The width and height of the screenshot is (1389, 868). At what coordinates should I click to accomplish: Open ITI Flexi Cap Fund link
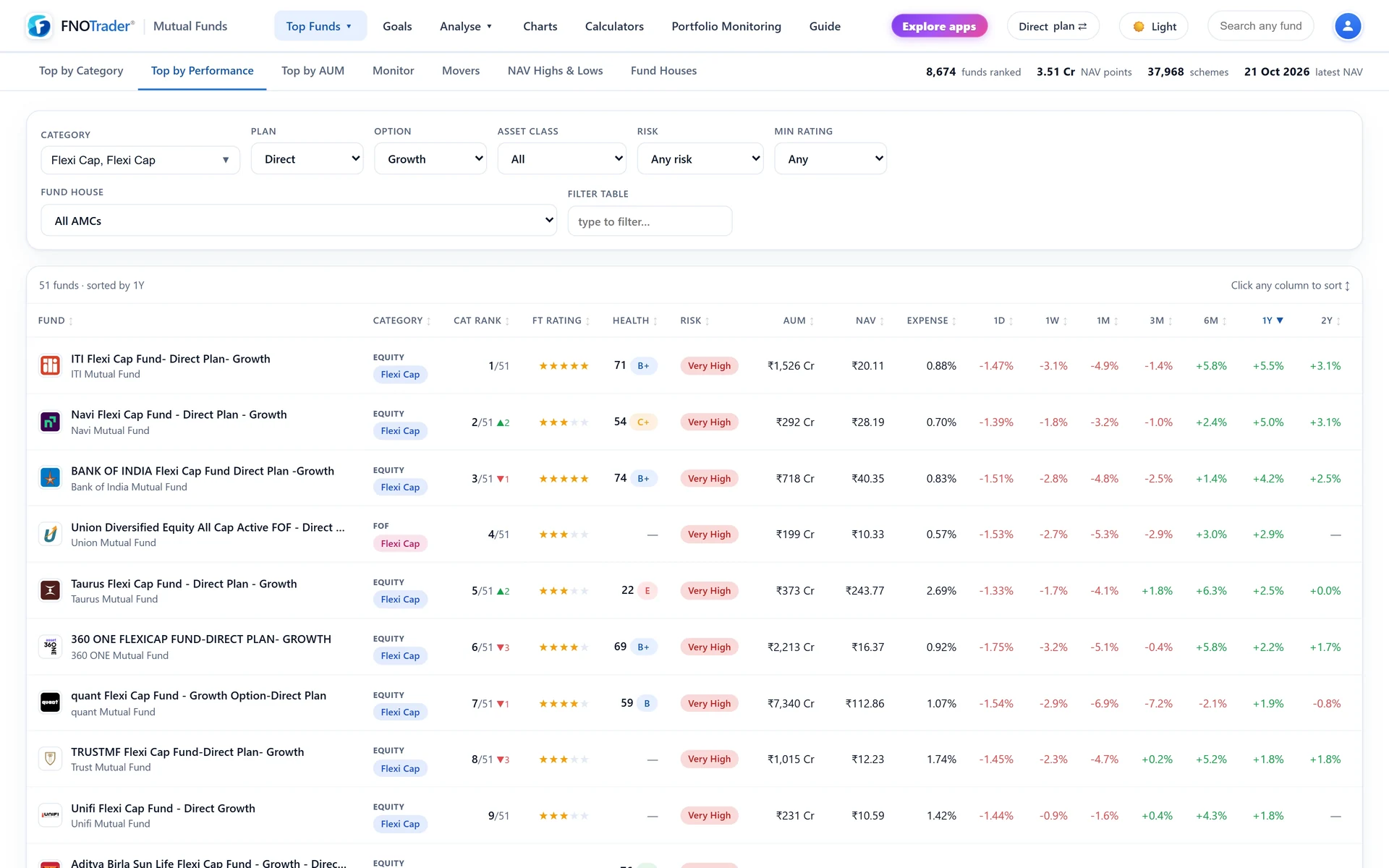pos(171,359)
